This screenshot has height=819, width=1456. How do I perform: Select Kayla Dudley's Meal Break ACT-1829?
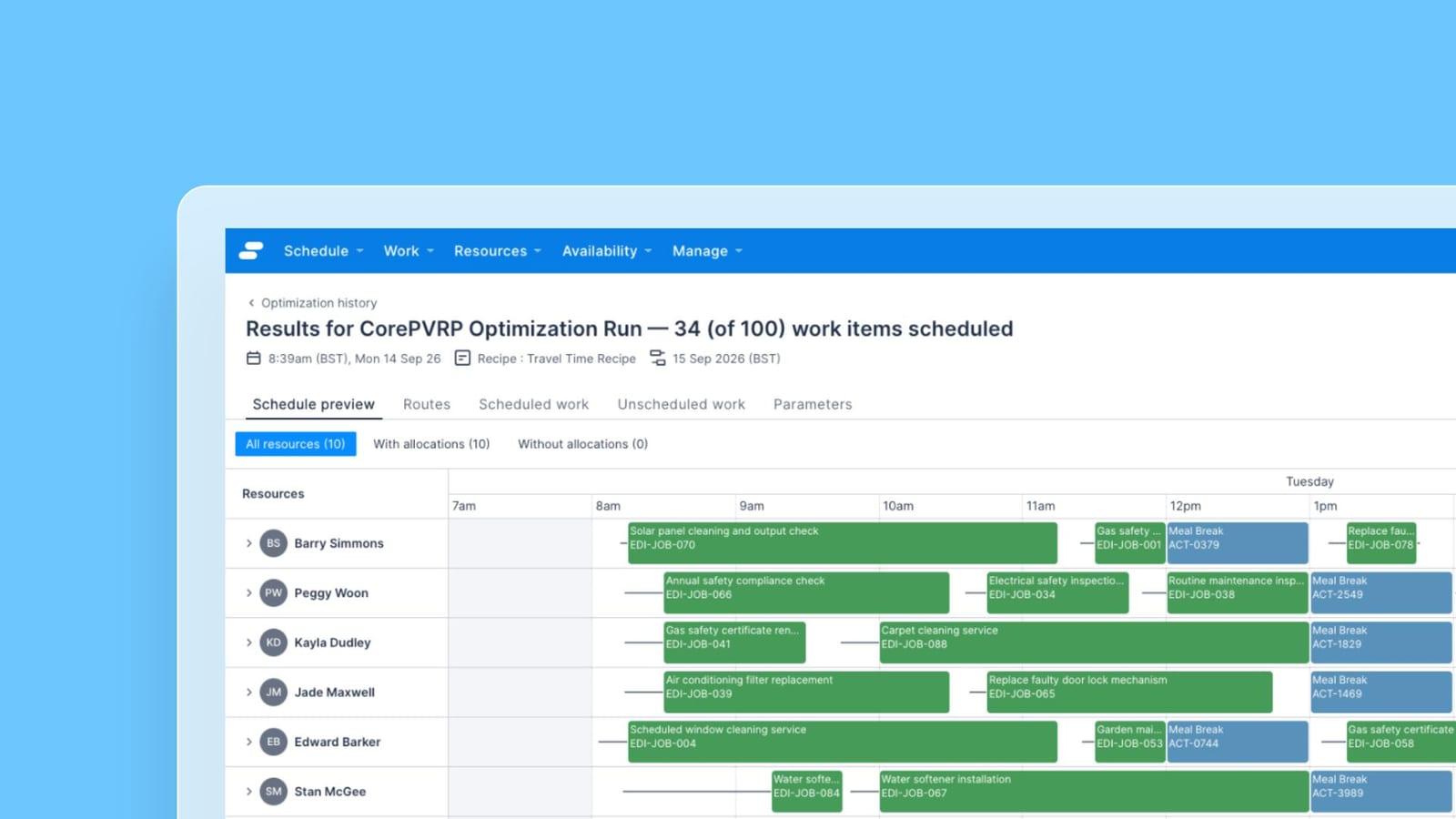pyautogui.click(x=1381, y=642)
